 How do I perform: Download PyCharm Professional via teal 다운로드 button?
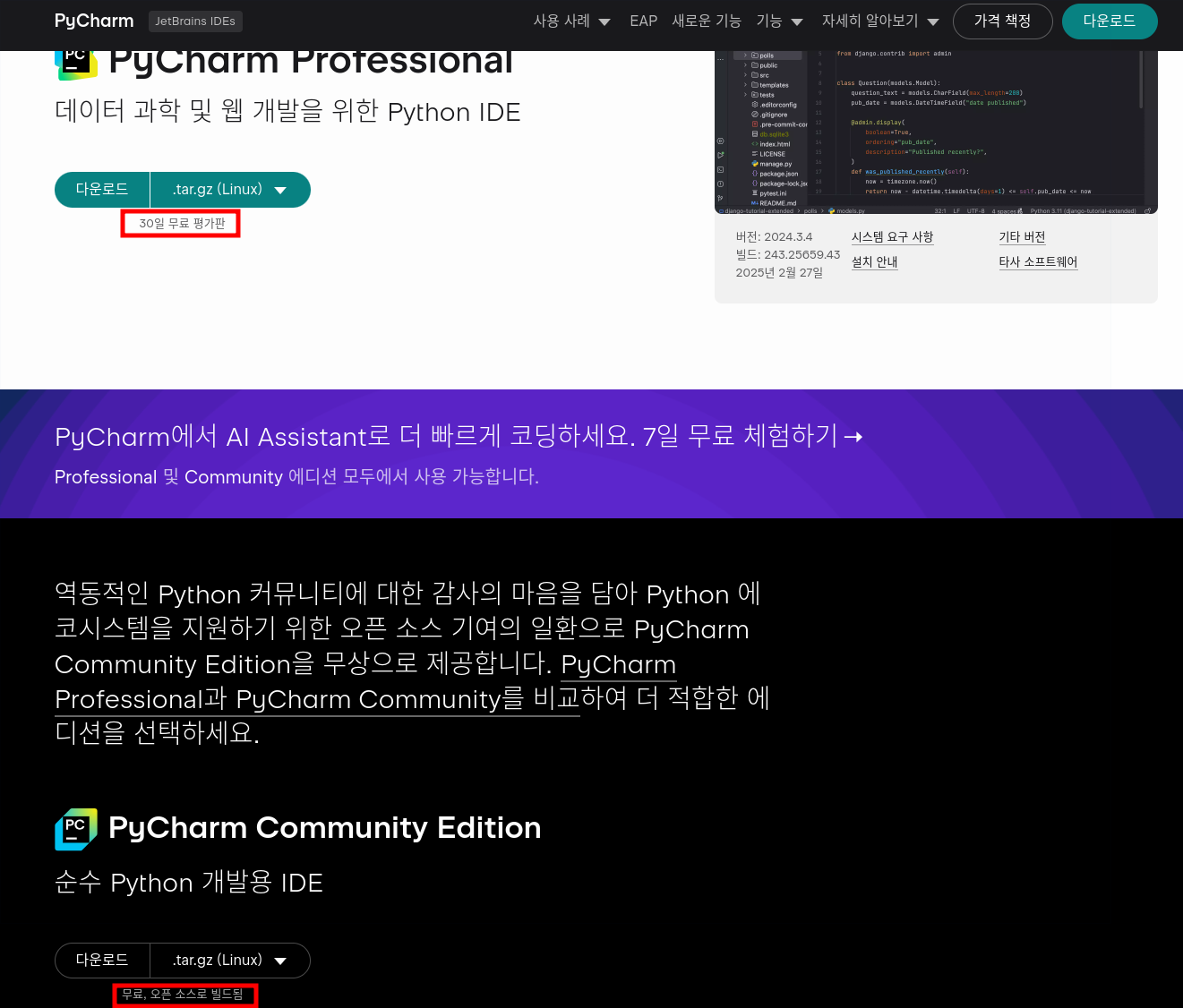click(x=102, y=190)
